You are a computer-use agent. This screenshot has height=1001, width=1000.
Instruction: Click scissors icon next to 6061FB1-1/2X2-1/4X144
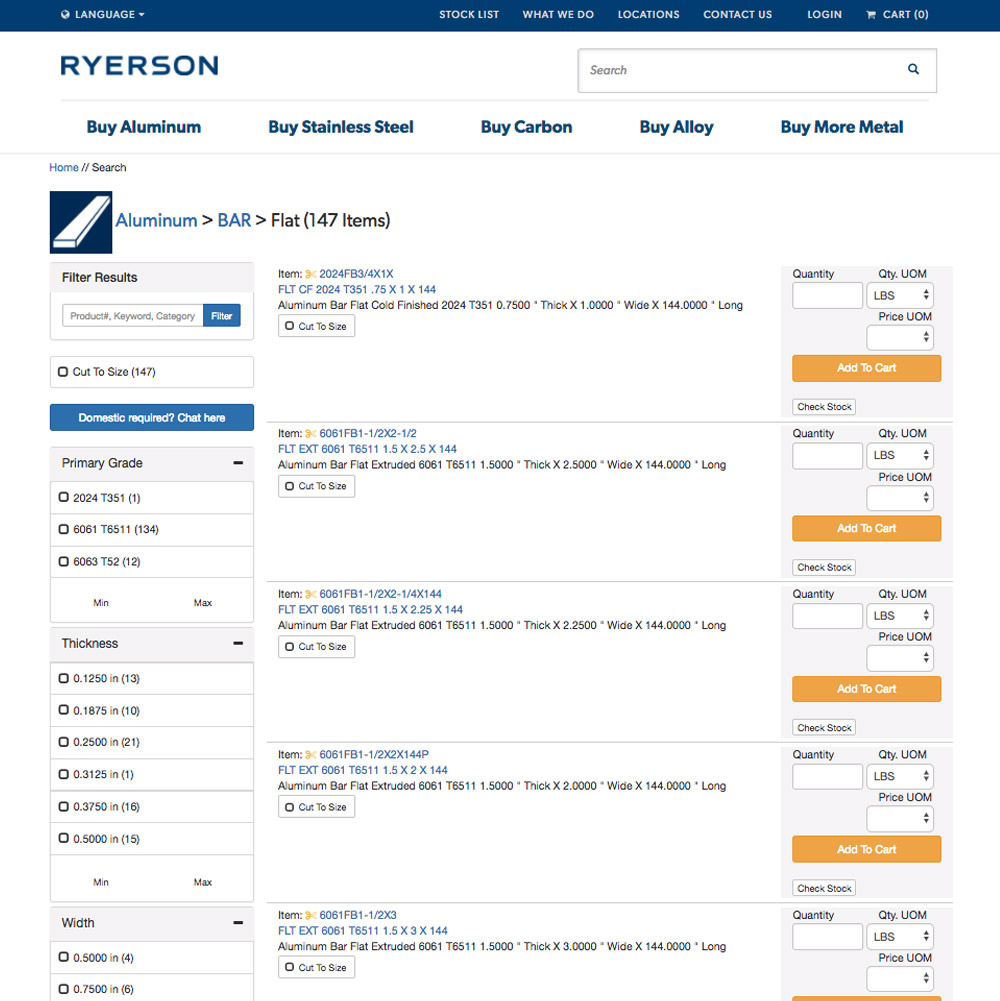[310, 594]
